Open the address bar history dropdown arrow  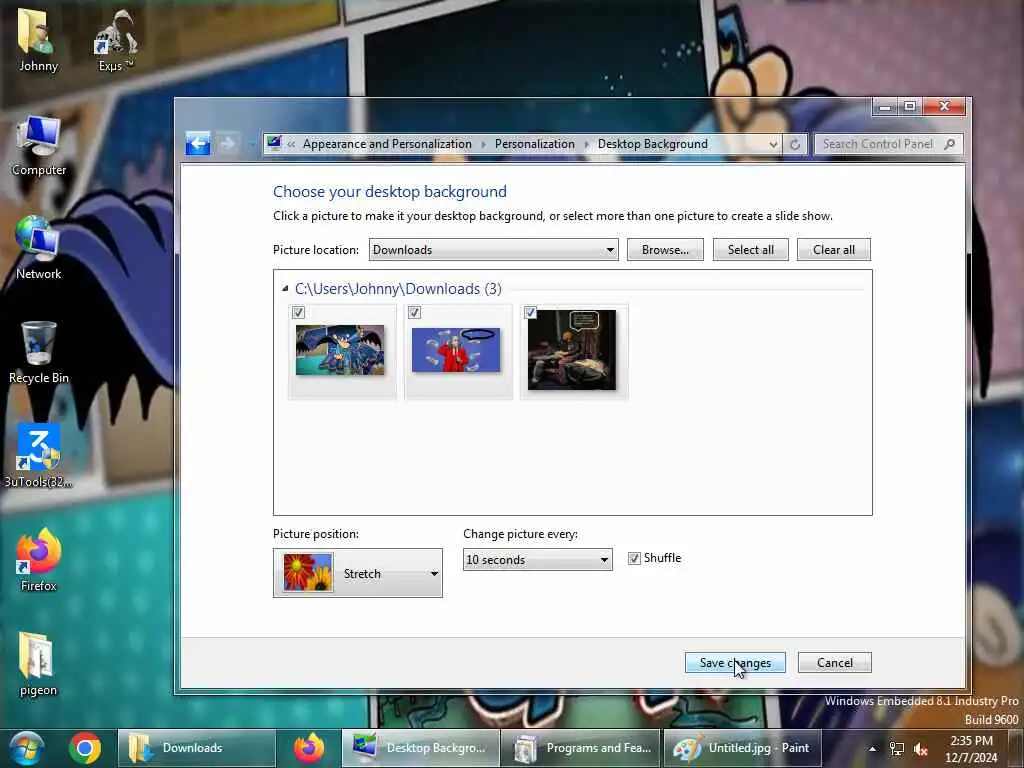click(x=773, y=144)
